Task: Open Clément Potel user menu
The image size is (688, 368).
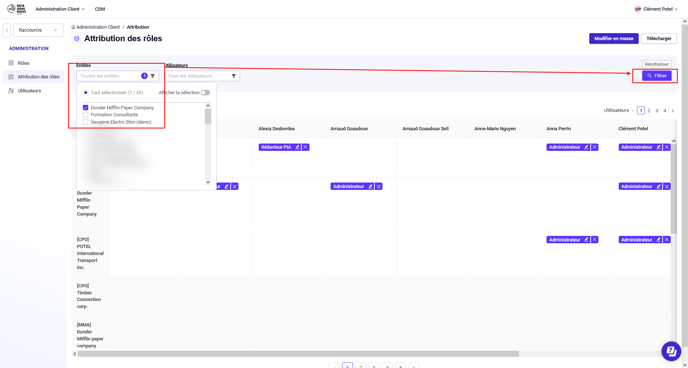Action: pyautogui.click(x=656, y=9)
